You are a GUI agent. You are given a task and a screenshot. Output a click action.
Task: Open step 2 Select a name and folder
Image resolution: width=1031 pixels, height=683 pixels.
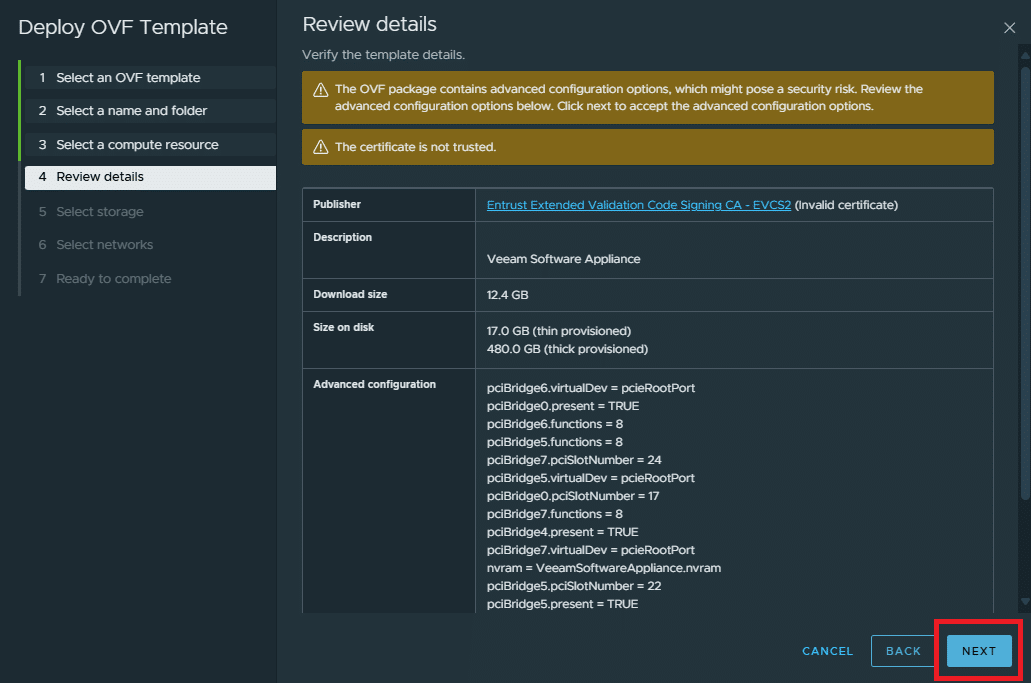pos(131,111)
